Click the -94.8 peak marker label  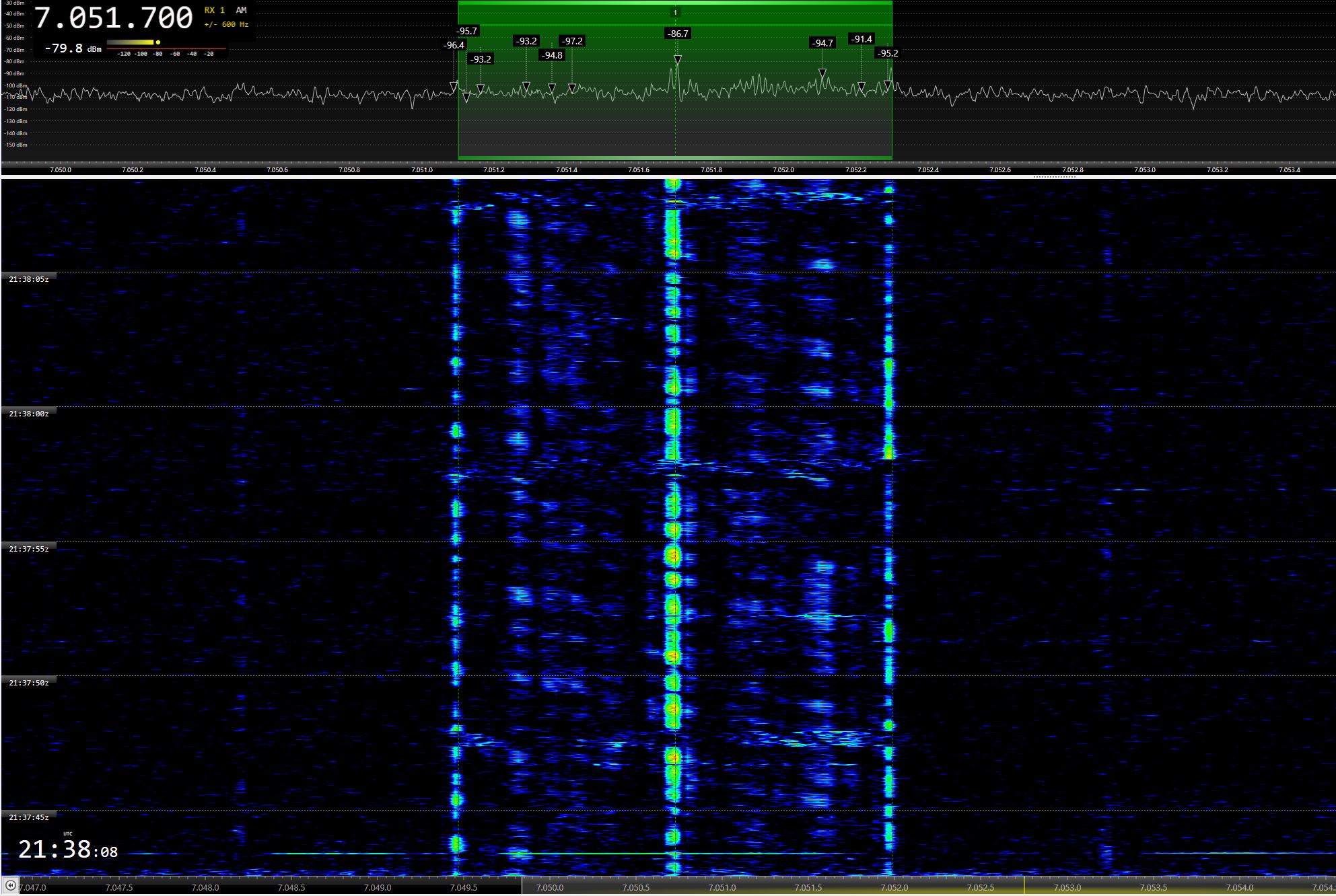pyautogui.click(x=552, y=55)
